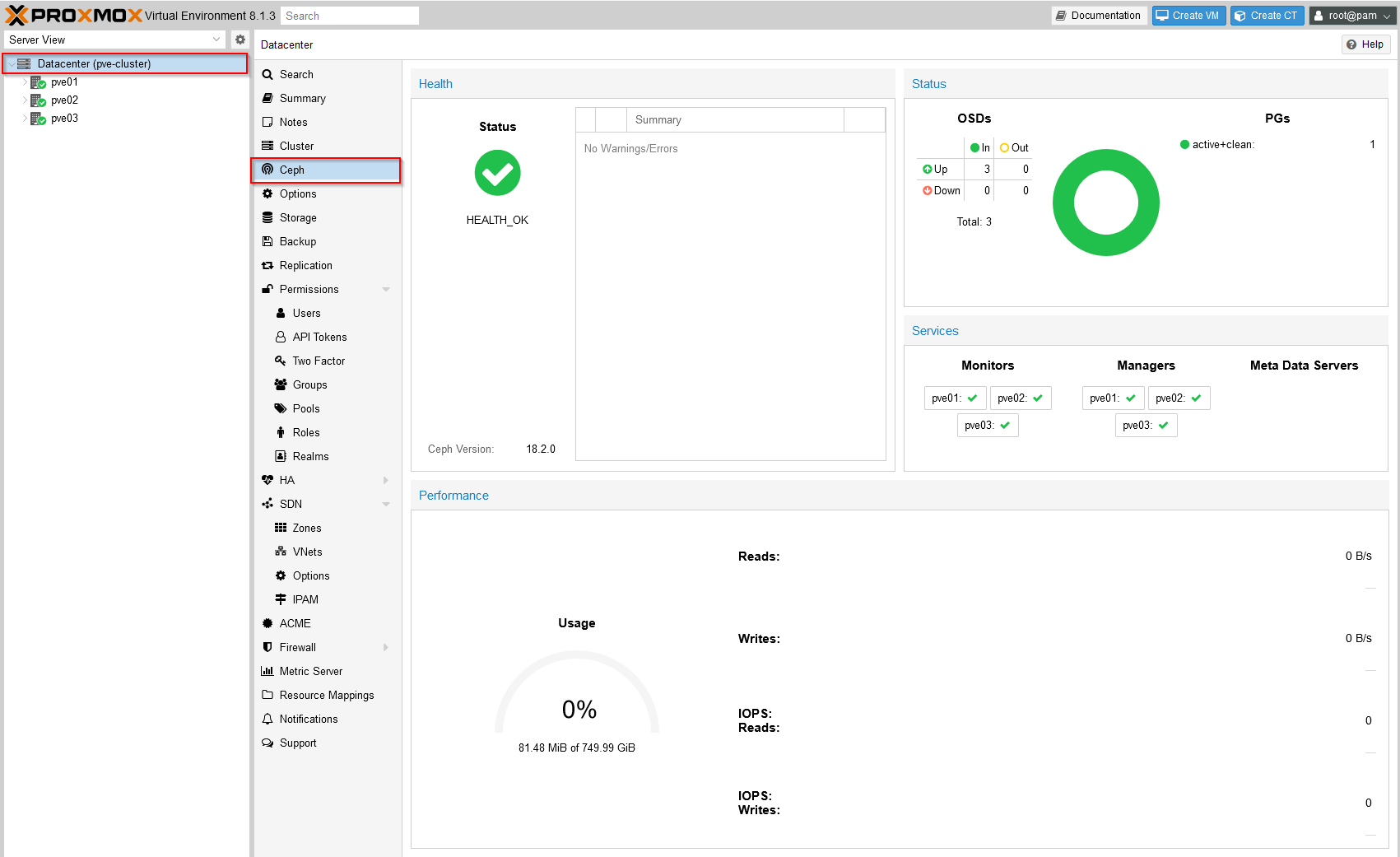Click the Backup floppy disk icon

click(x=267, y=241)
